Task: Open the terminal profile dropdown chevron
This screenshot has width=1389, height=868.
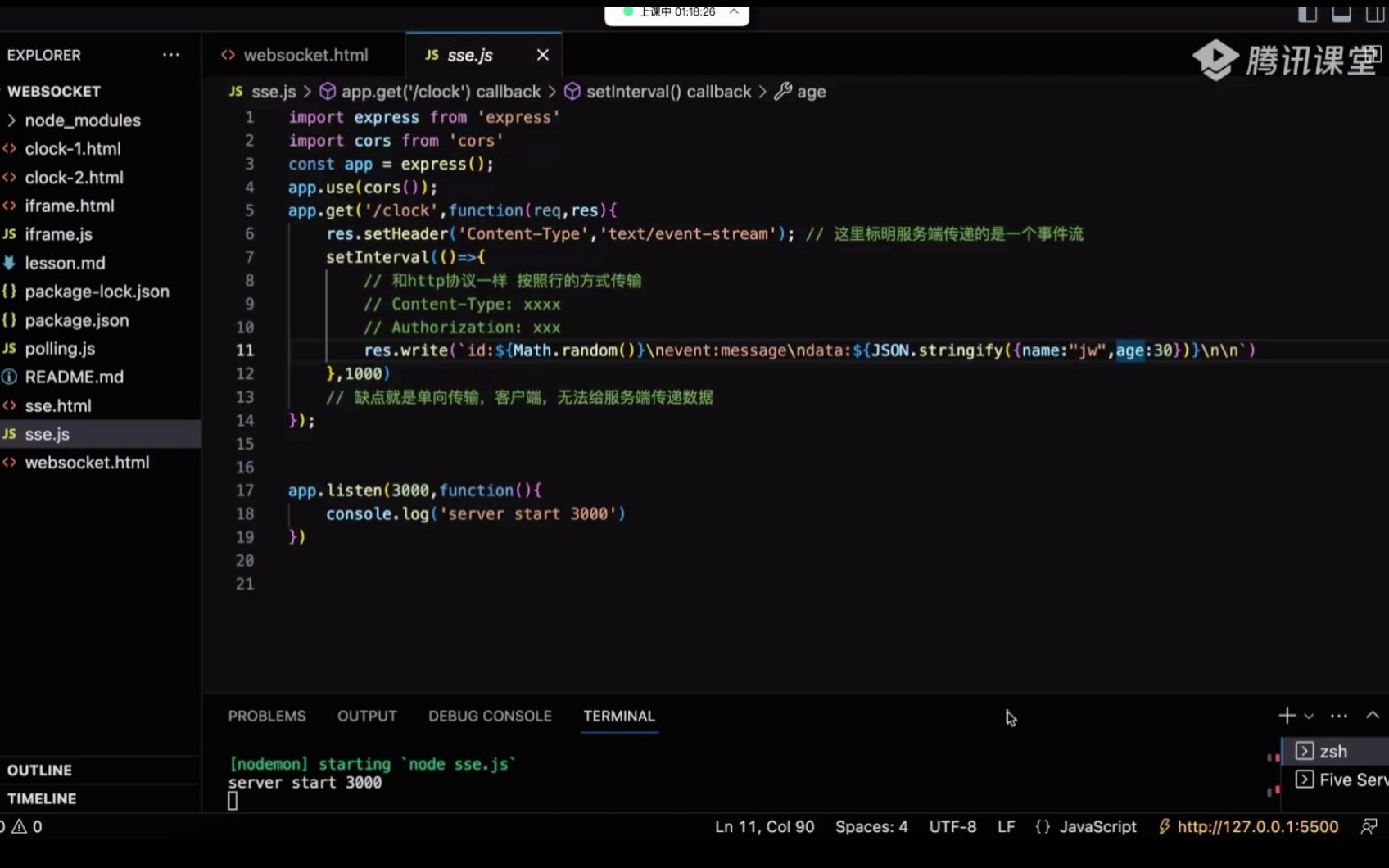Action: click(x=1308, y=715)
